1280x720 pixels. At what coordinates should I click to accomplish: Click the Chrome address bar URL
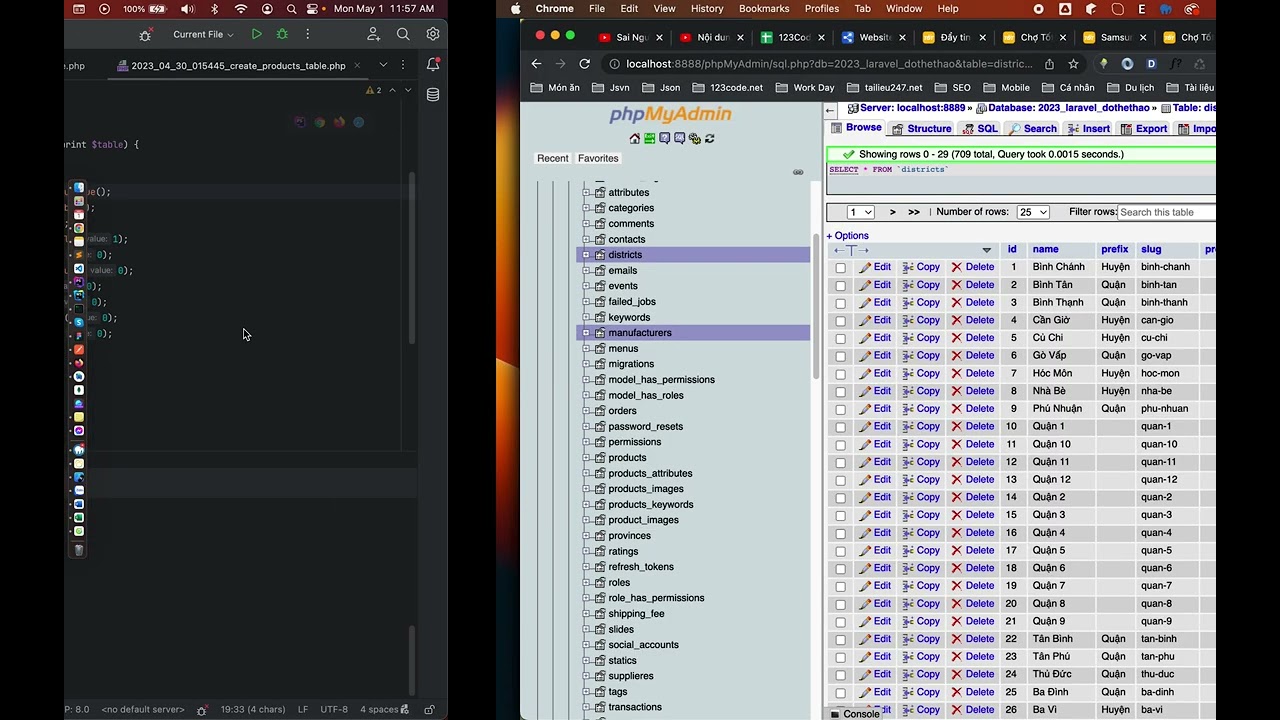(828, 64)
